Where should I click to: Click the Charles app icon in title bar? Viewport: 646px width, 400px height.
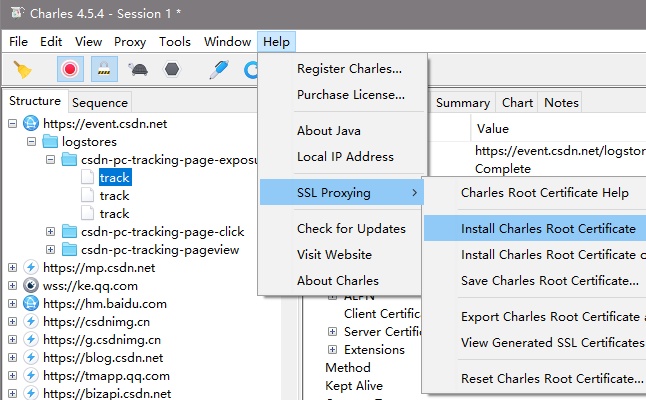tap(17, 13)
